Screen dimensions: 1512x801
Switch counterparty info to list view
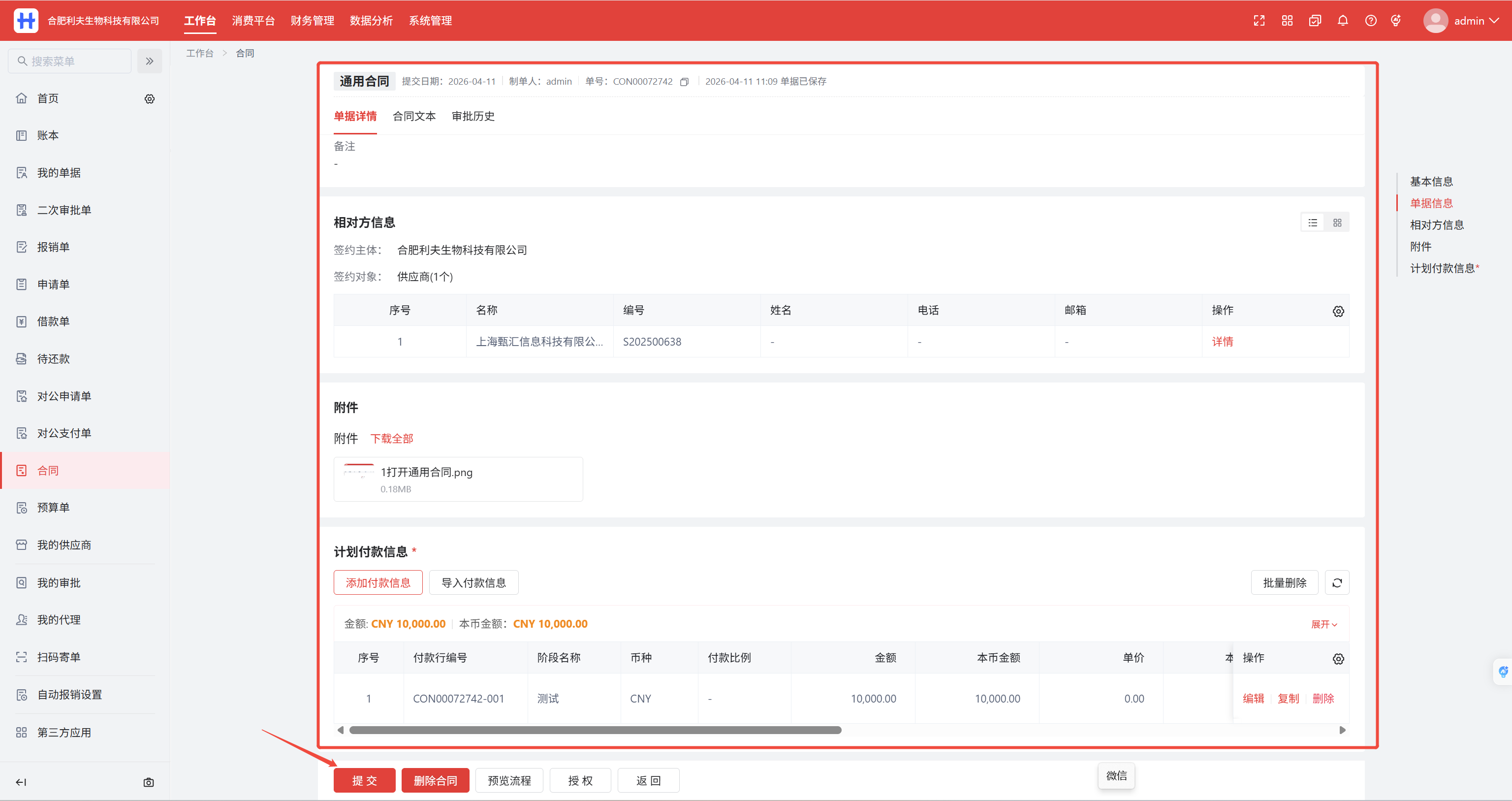[1313, 223]
